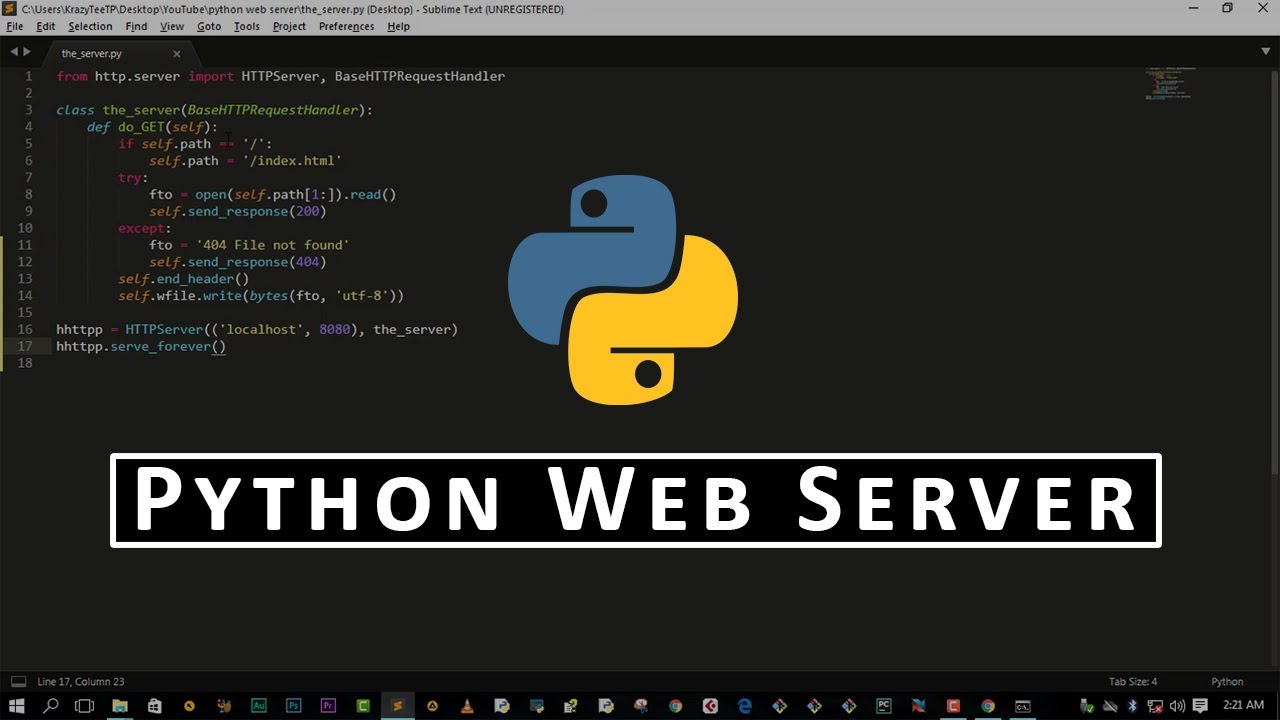Click 'do_GET' in the method definition

coord(141,127)
